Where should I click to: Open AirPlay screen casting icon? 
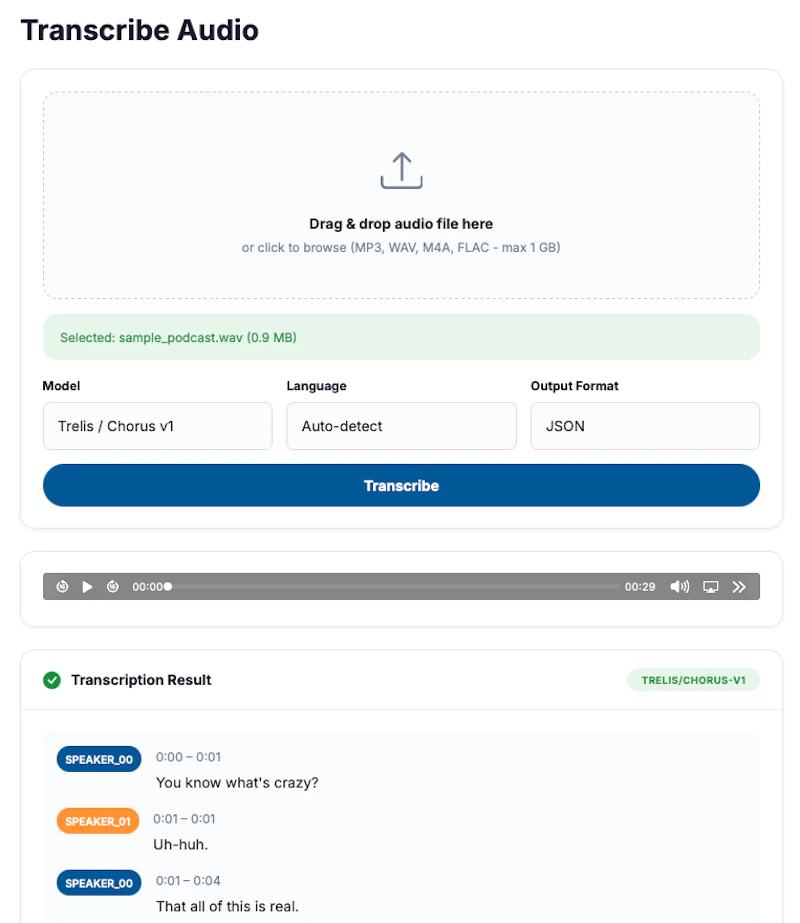pos(711,587)
